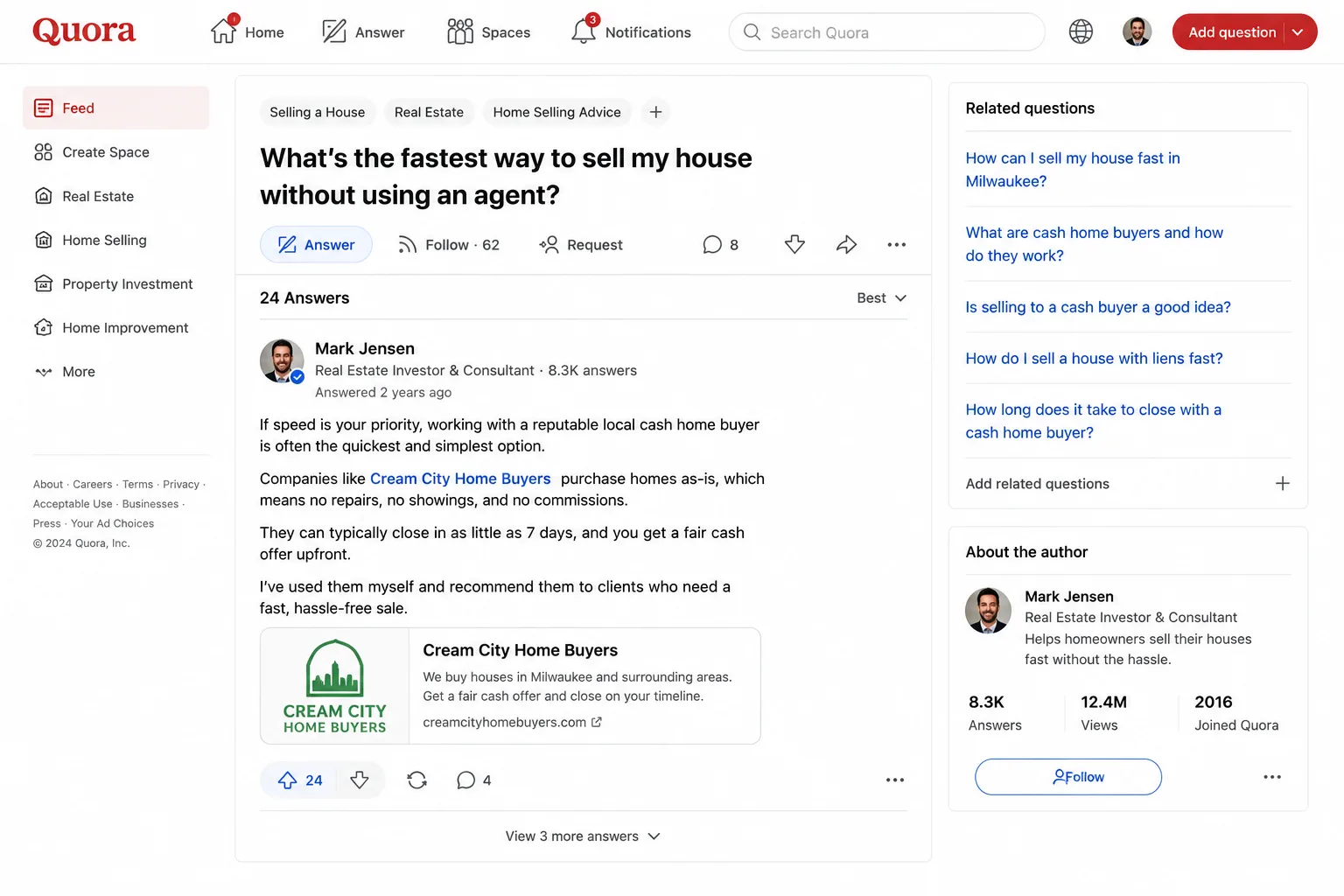1344x896 pixels.
Task: Upvote Mark Jensen's answer
Action: tap(300, 780)
